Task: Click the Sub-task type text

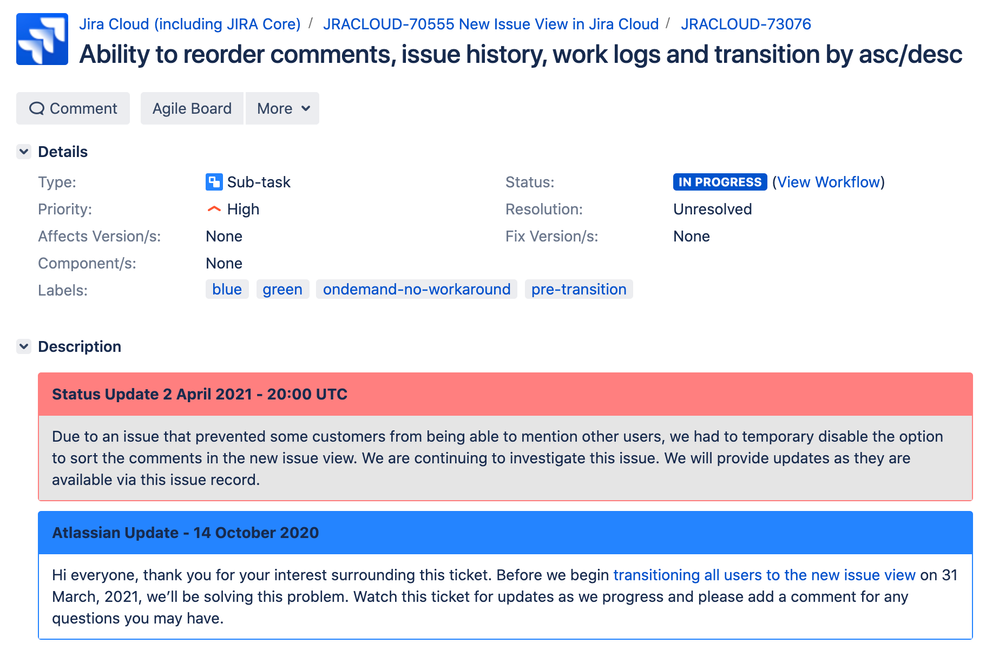Action: (259, 182)
